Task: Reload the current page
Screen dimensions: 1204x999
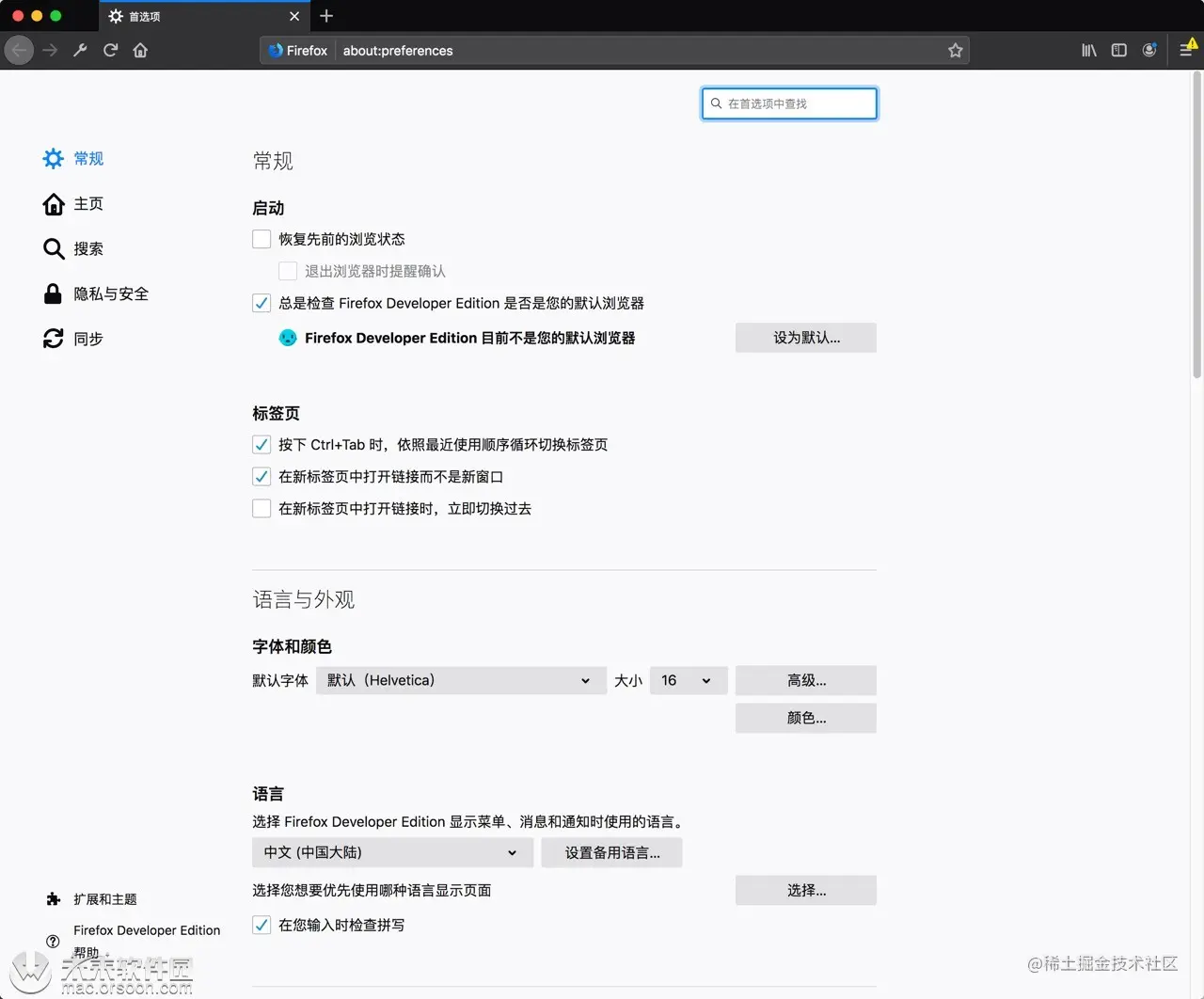Action: pos(110,50)
